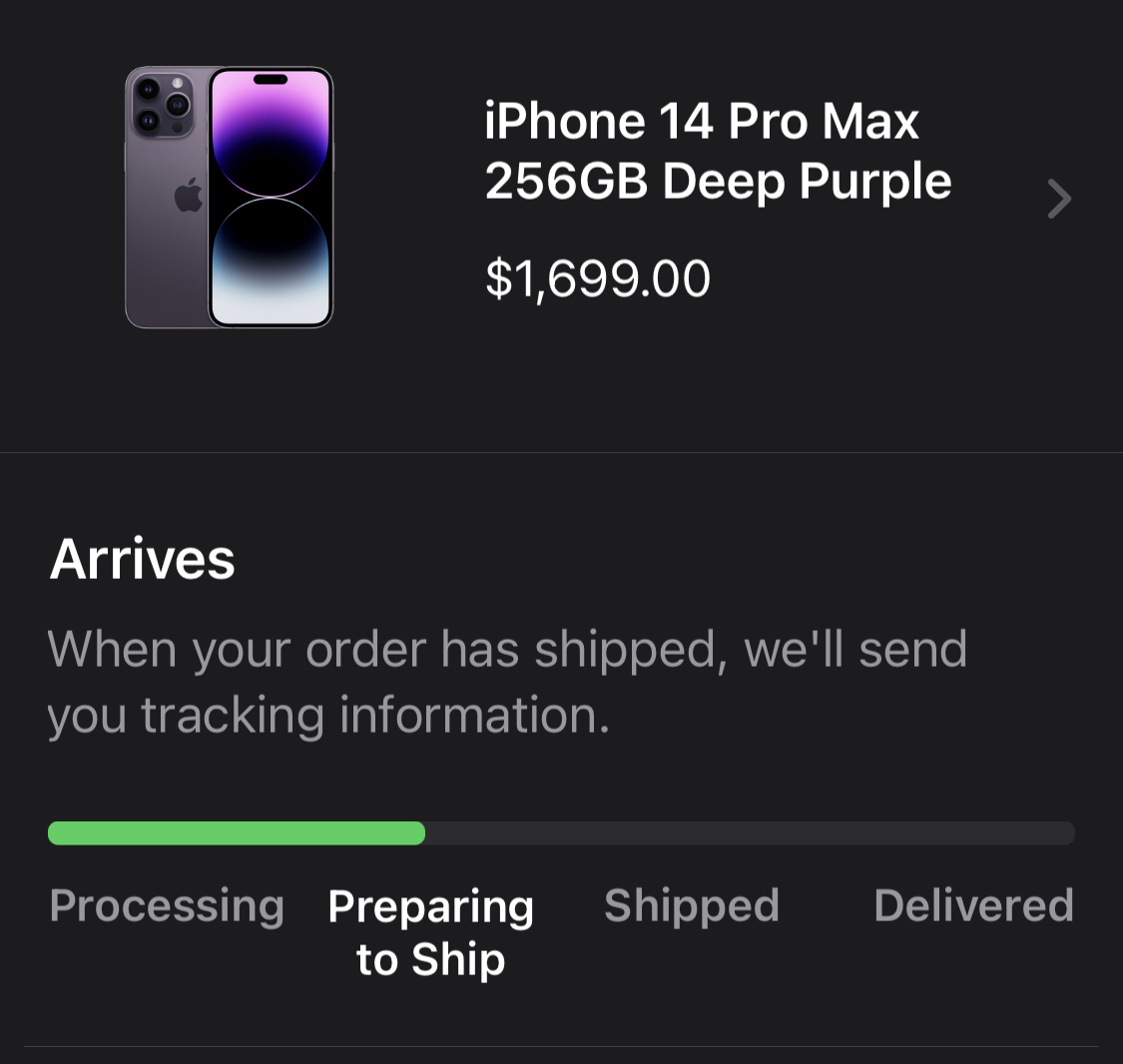
Task: Tap the "Arrives" section heading
Action: (142, 559)
